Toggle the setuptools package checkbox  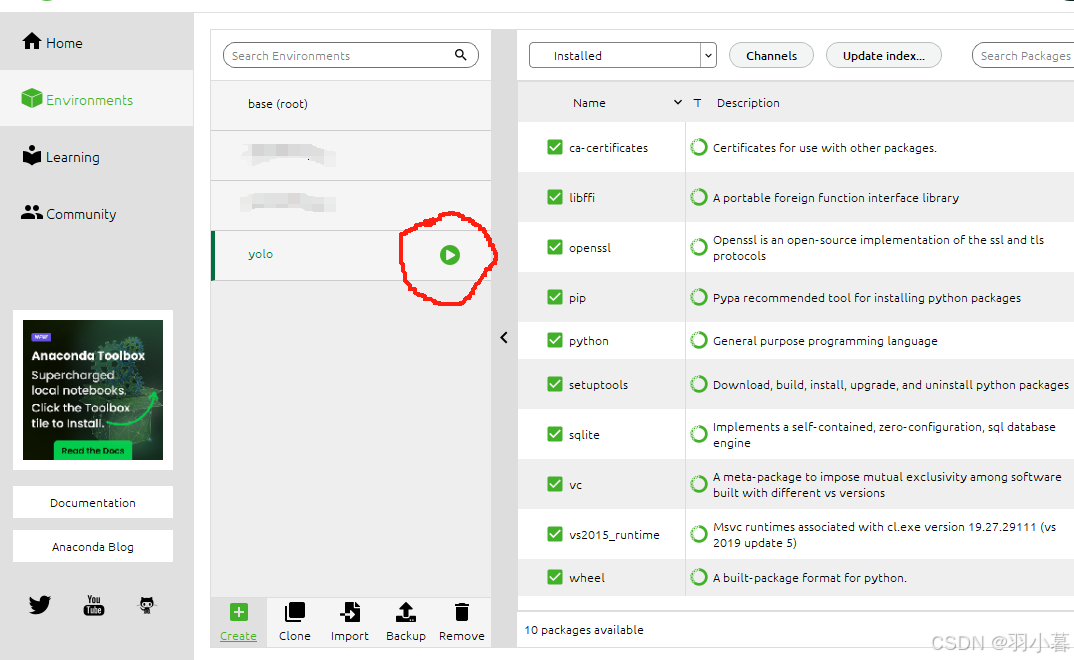555,384
